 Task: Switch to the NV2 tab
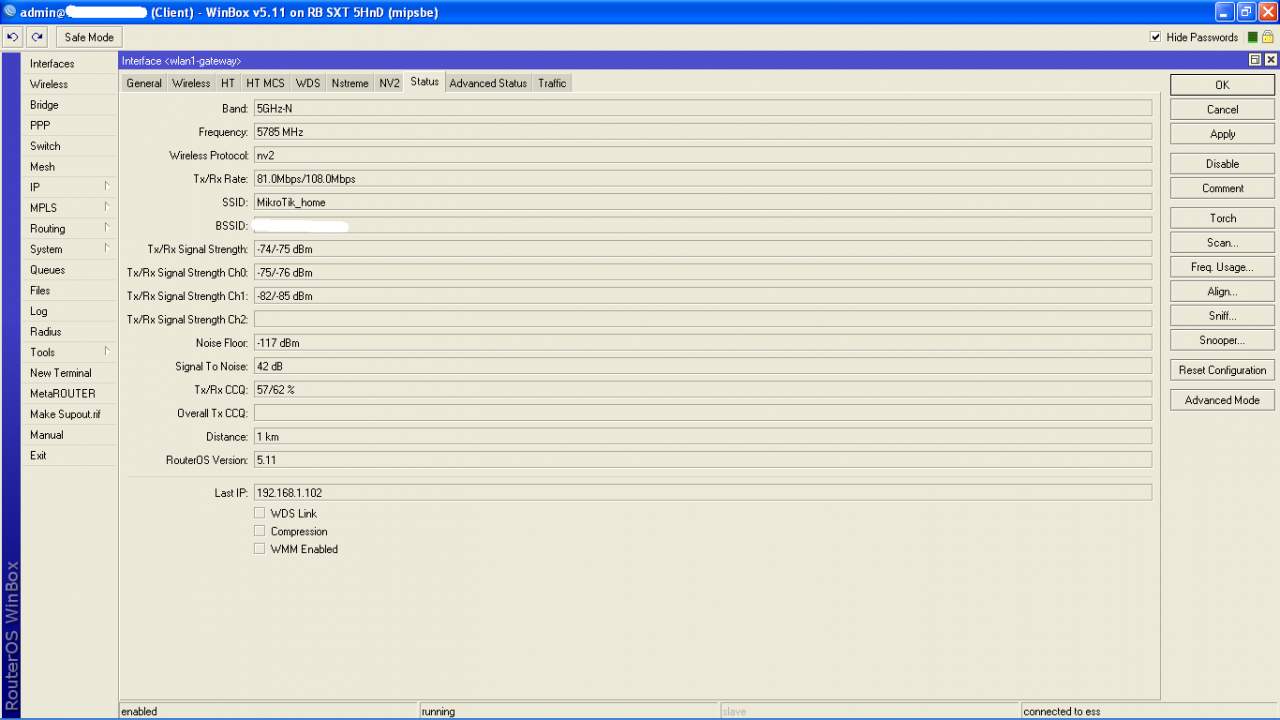pos(389,83)
